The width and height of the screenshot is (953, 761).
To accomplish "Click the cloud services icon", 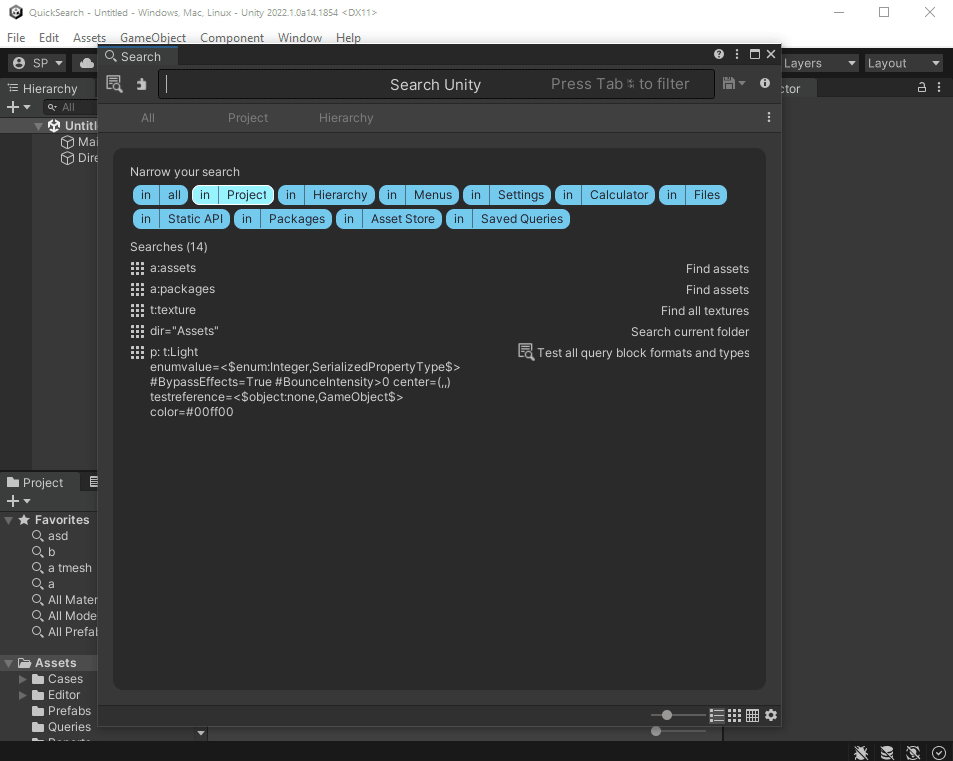I will click(x=87, y=63).
